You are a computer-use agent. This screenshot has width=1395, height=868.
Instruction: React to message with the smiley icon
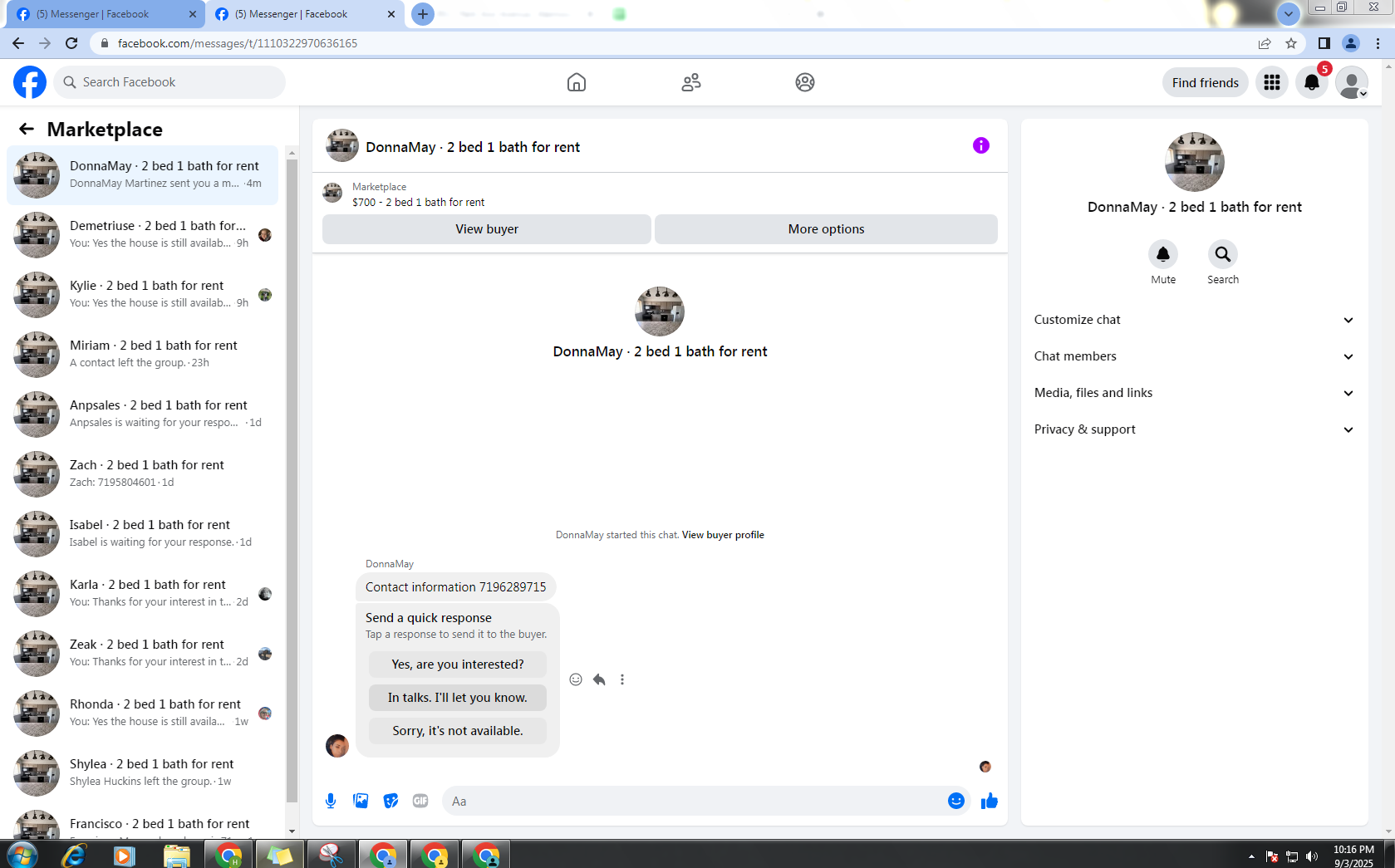pyautogui.click(x=576, y=679)
